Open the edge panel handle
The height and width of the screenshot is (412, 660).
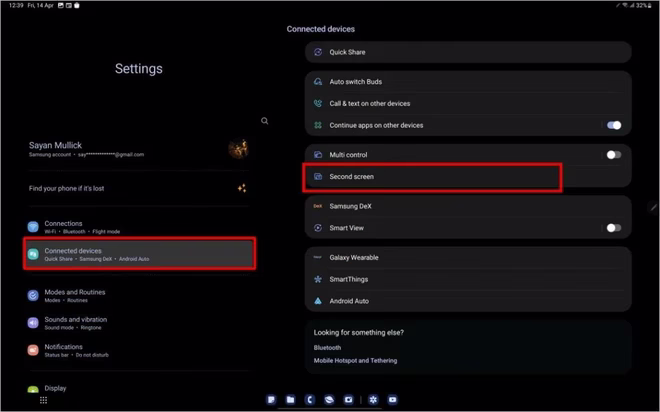[x=654, y=207]
